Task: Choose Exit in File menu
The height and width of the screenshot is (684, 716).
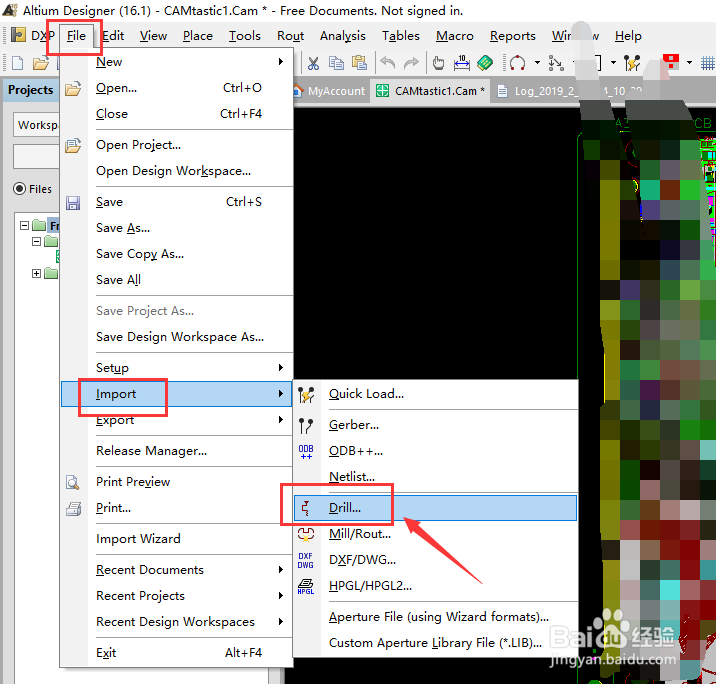Action: [x=177, y=653]
